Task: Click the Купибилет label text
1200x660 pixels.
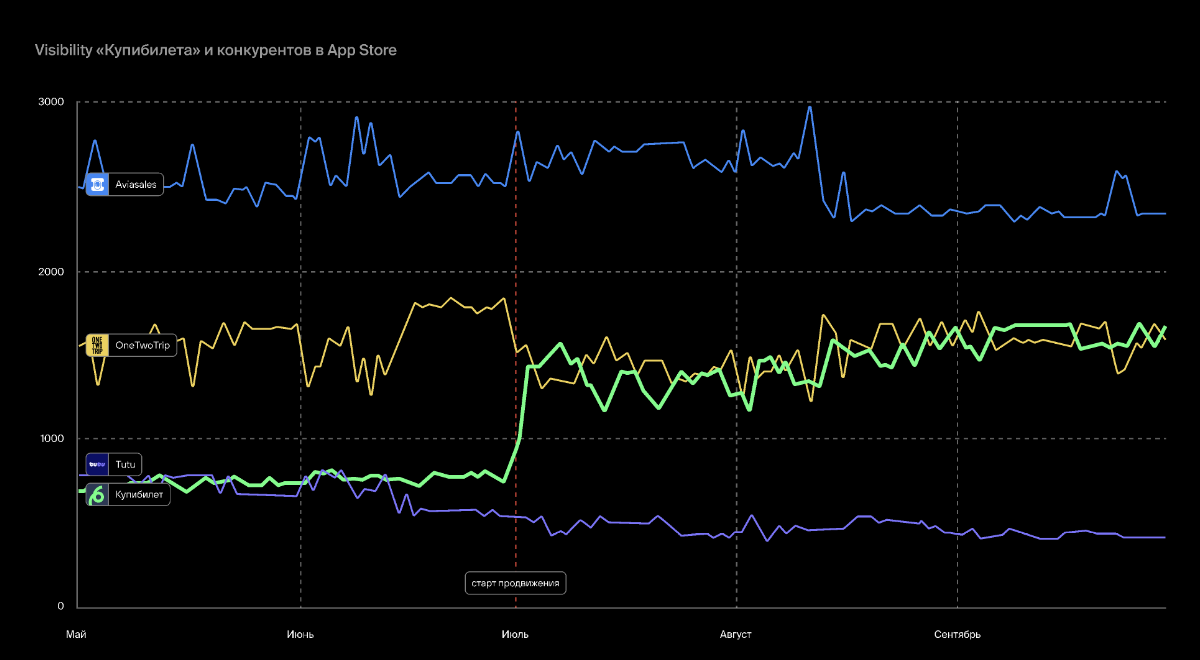Action: pos(139,494)
